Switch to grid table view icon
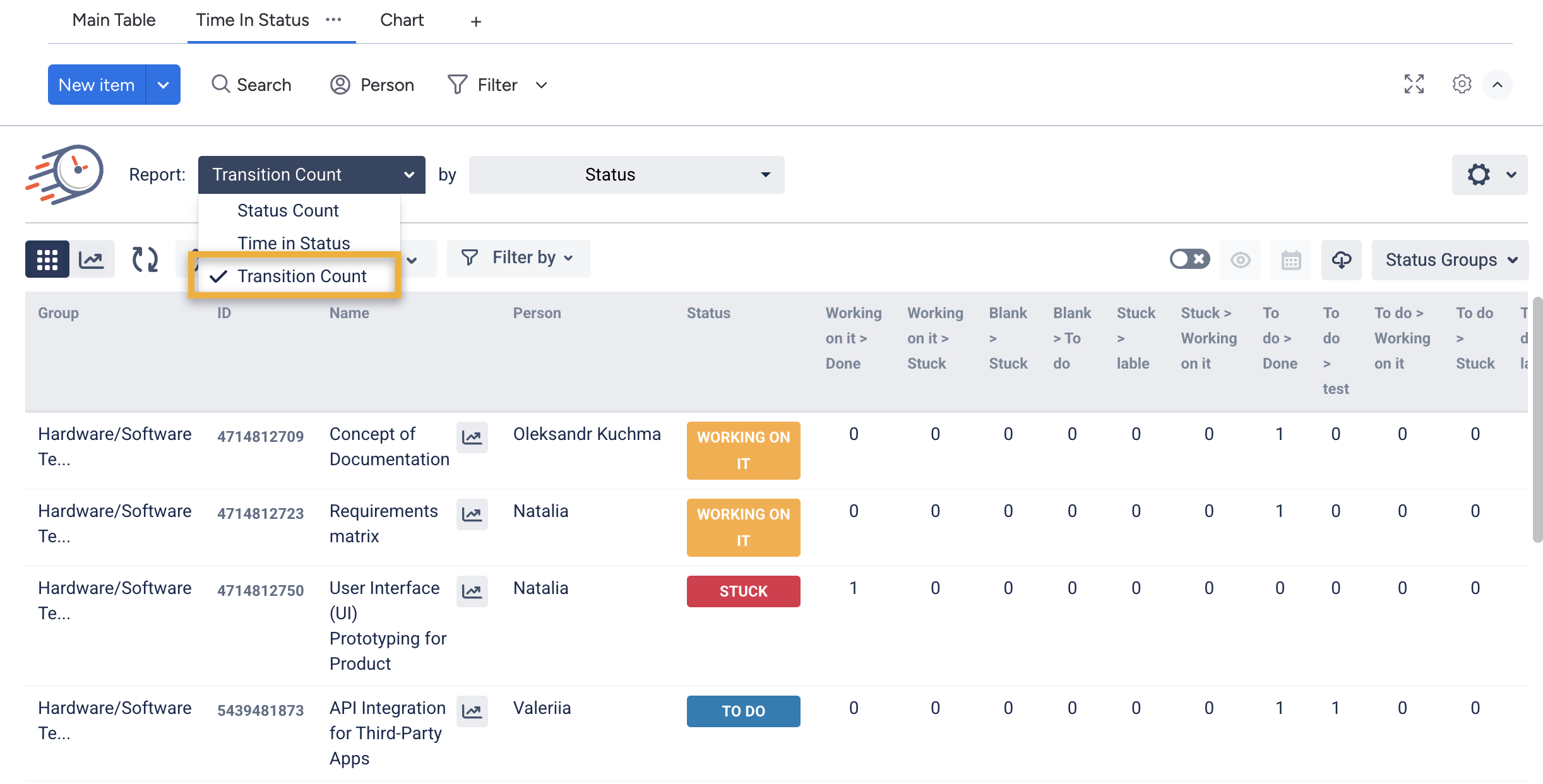Screen dimensions: 1543x784 [x=47, y=259]
